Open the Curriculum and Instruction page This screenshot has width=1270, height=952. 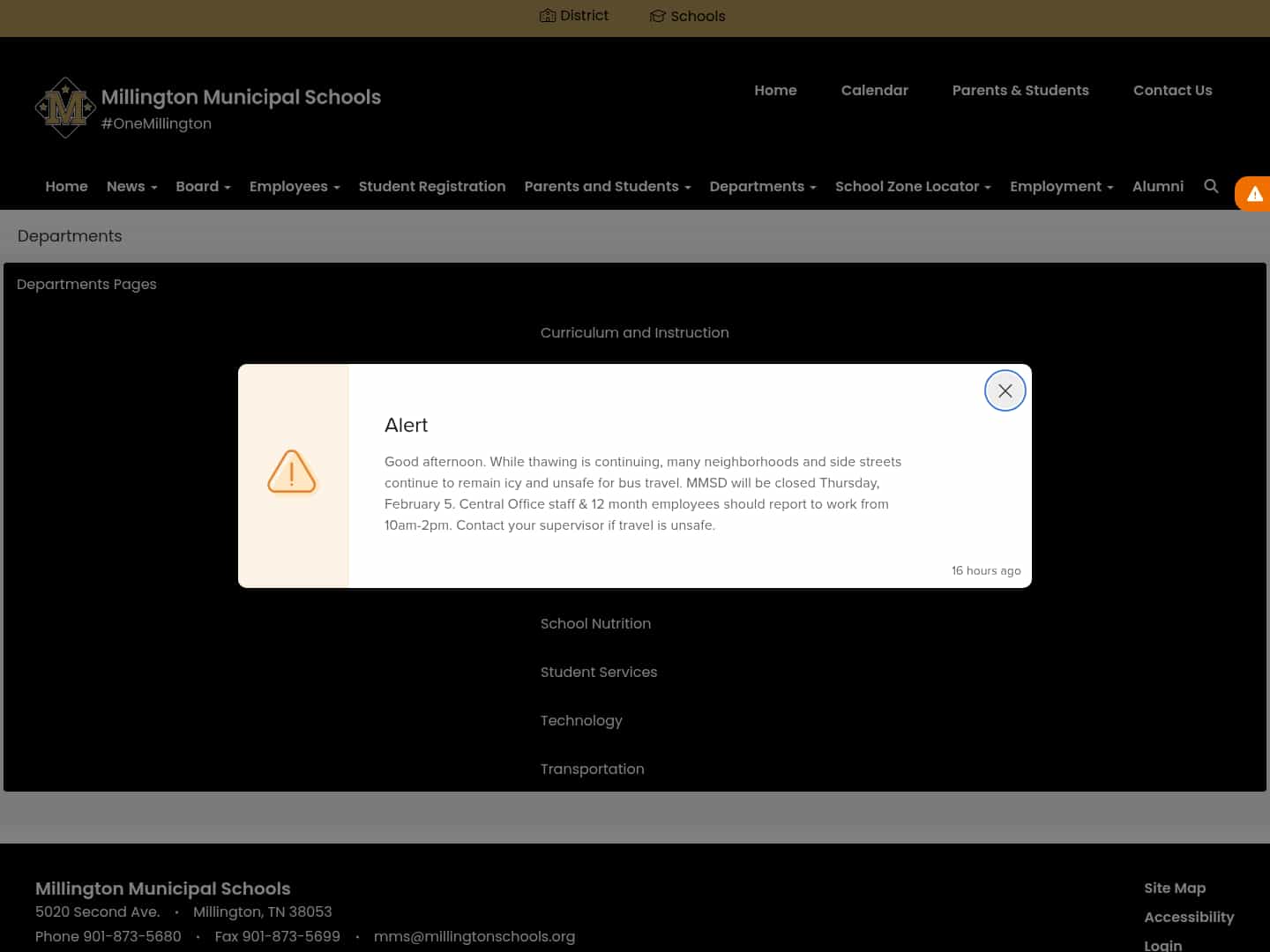(634, 332)
